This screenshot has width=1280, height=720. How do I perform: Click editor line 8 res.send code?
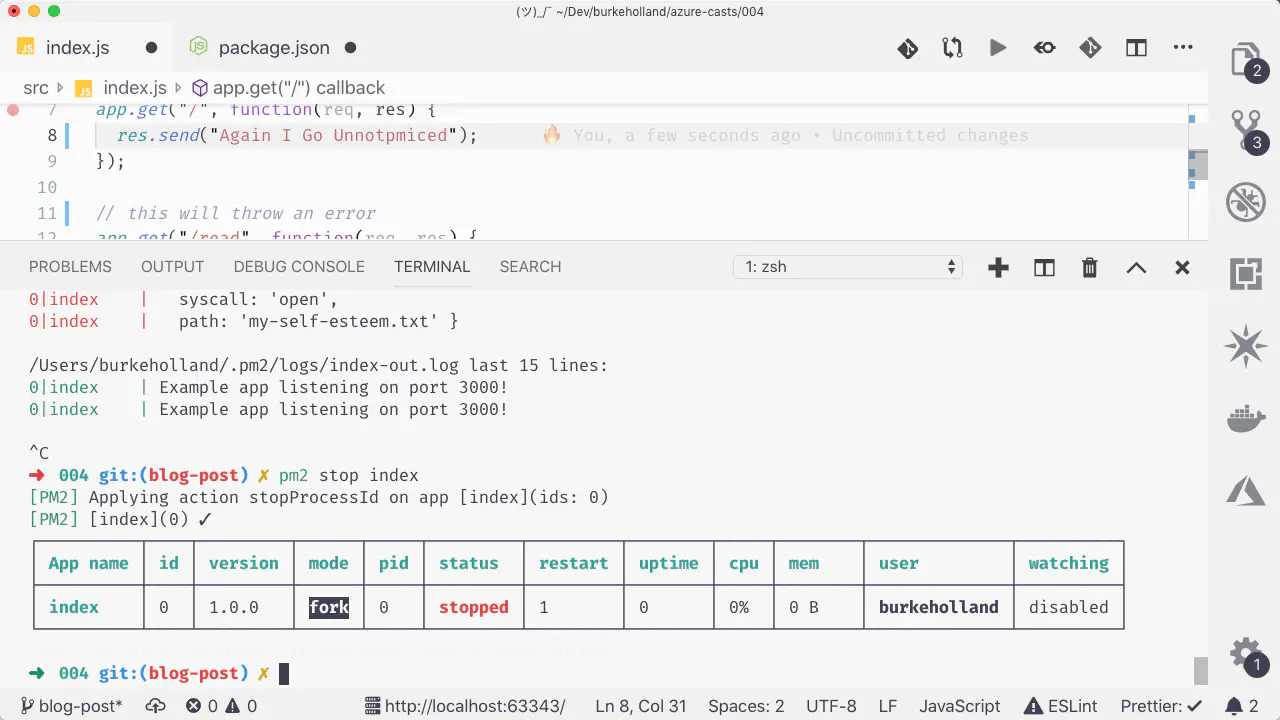(298, 135)
